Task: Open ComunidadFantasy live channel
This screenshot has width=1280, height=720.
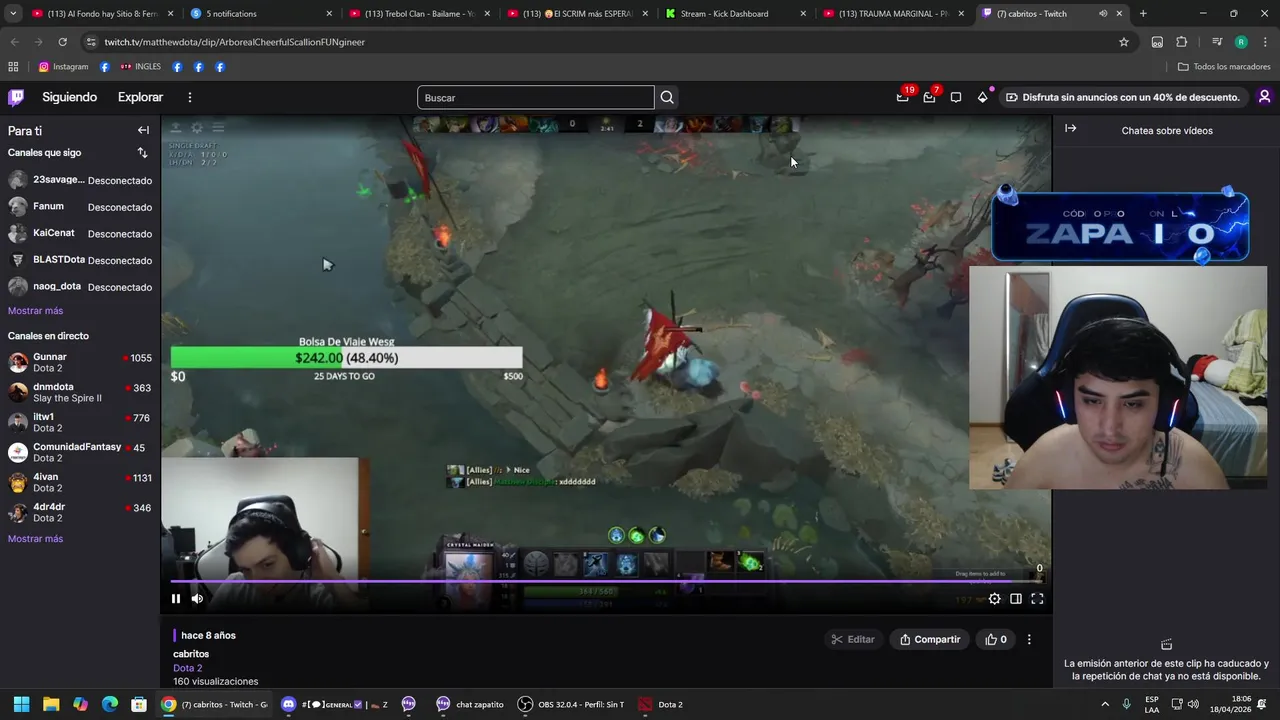Action: pos(80,452)
